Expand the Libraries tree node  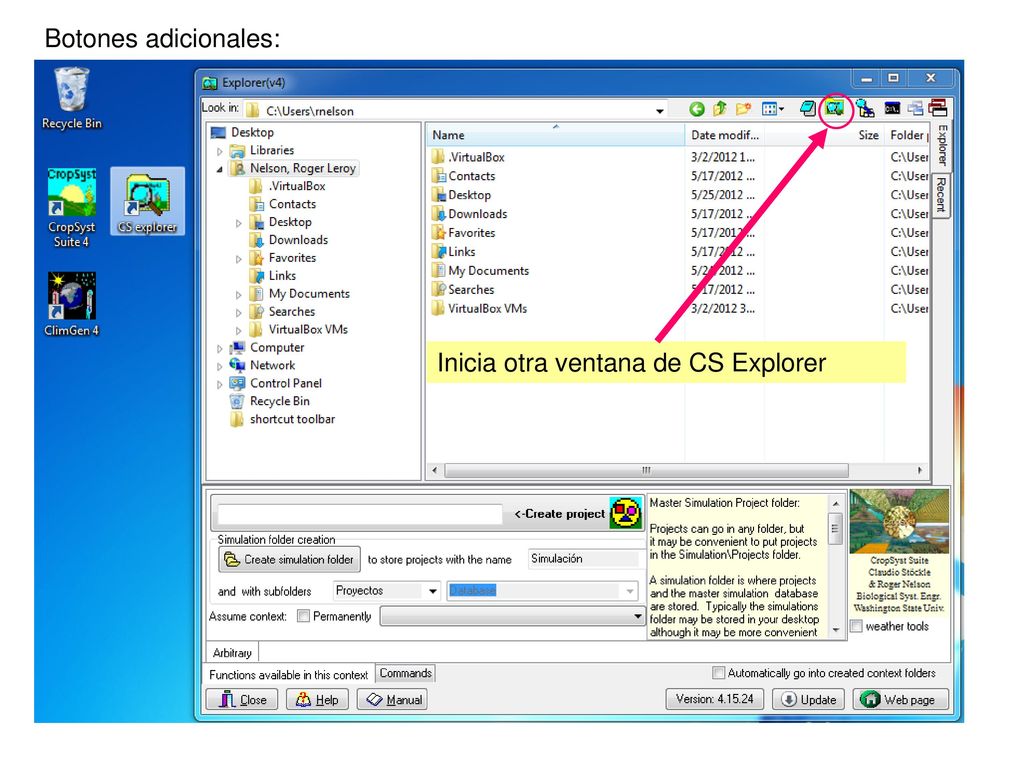(x=220, y=151)
